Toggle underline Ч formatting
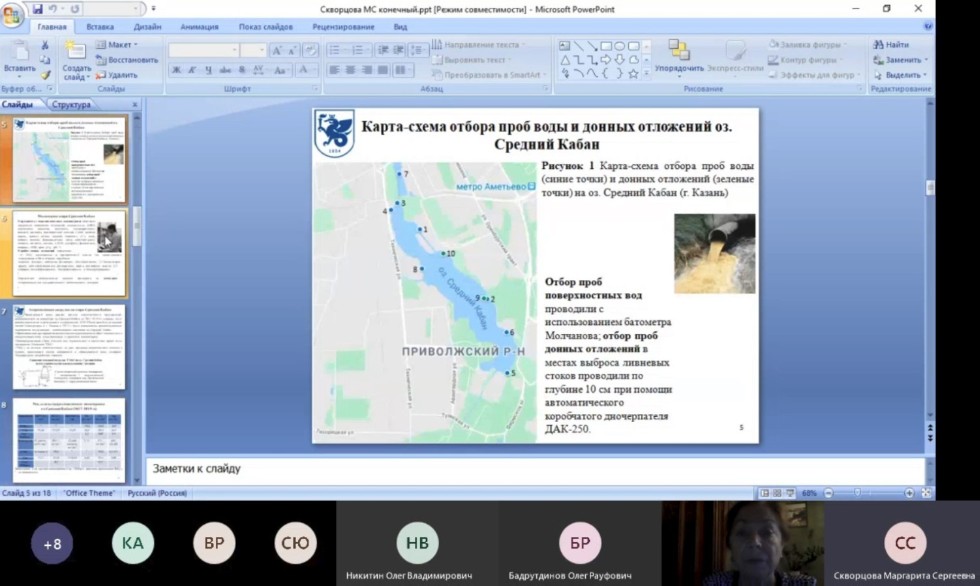980x586 pixels. (207, 70)
